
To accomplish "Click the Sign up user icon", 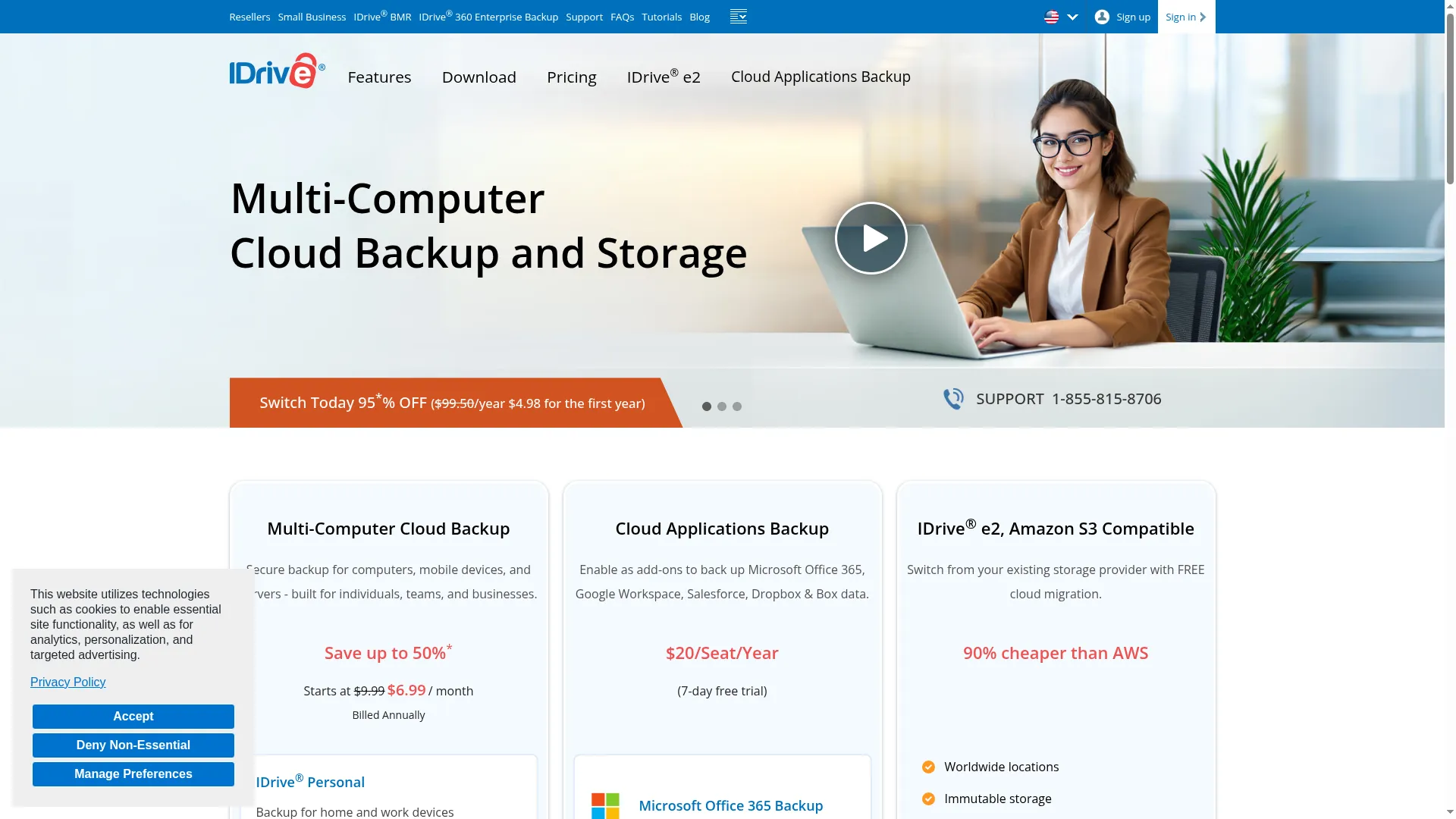I will (1102, 17).
